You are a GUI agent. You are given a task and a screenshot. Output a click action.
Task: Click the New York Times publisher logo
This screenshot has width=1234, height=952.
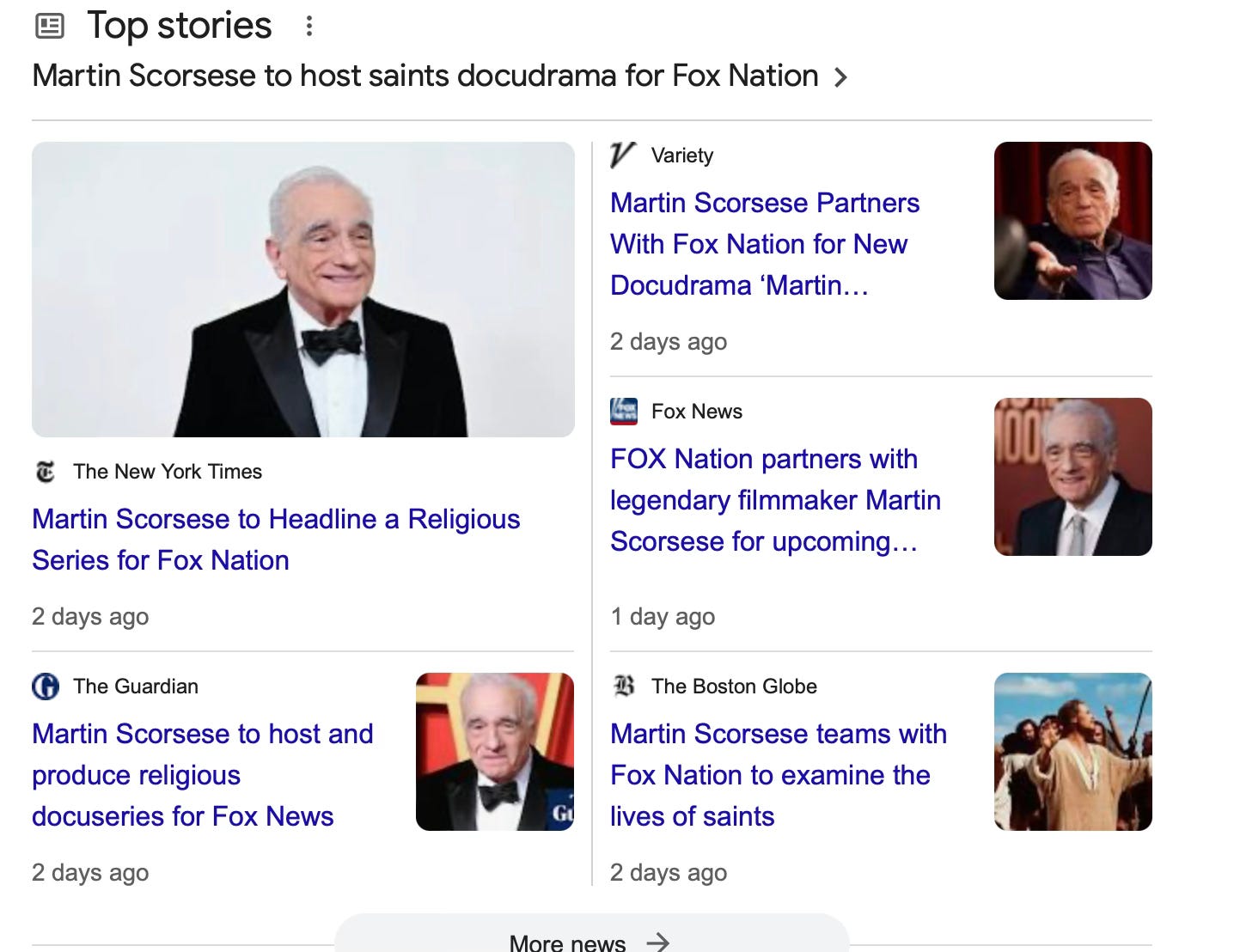click(x=45, y=472)
